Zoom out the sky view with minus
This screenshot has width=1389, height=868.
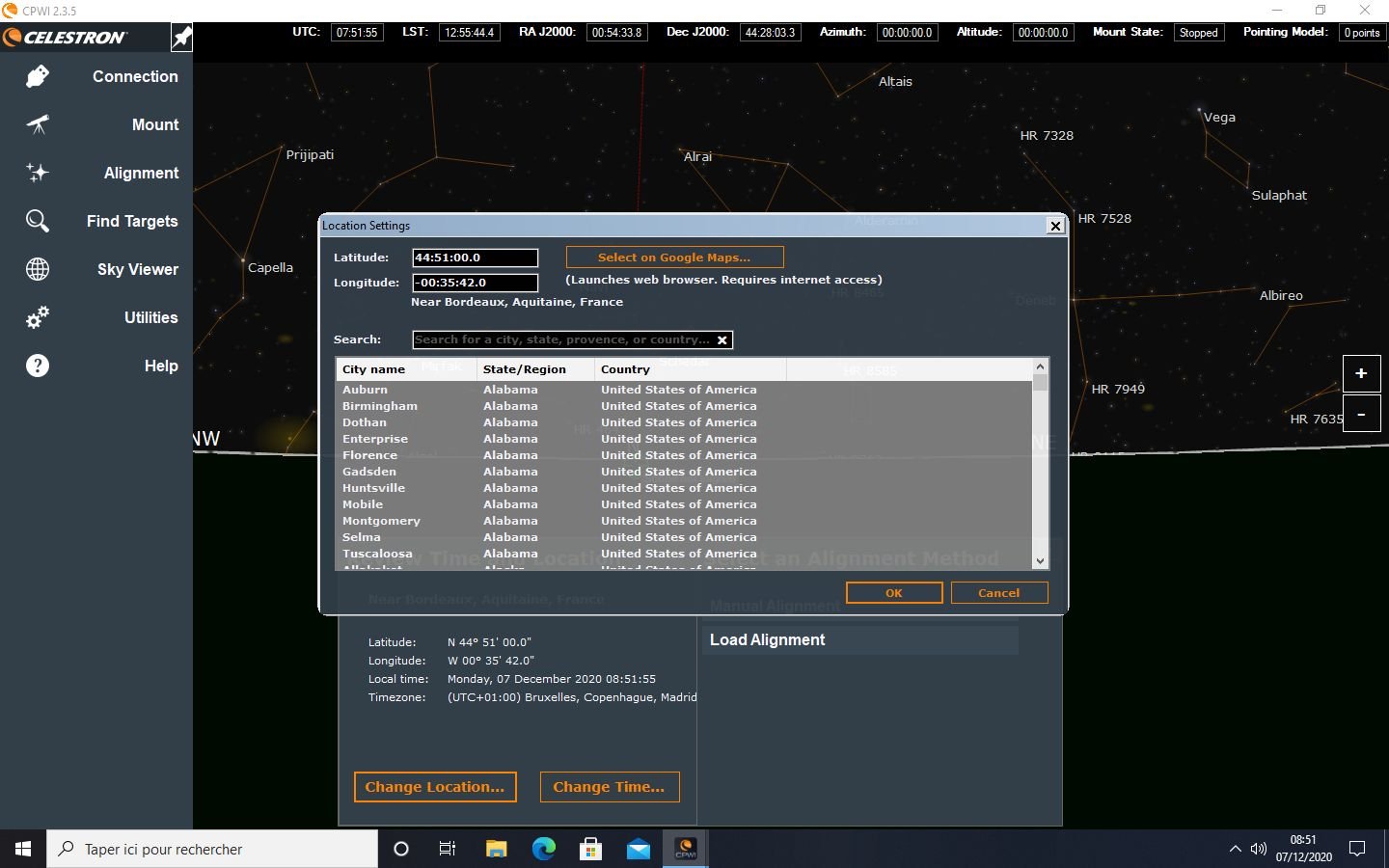tap(1361, 414)
